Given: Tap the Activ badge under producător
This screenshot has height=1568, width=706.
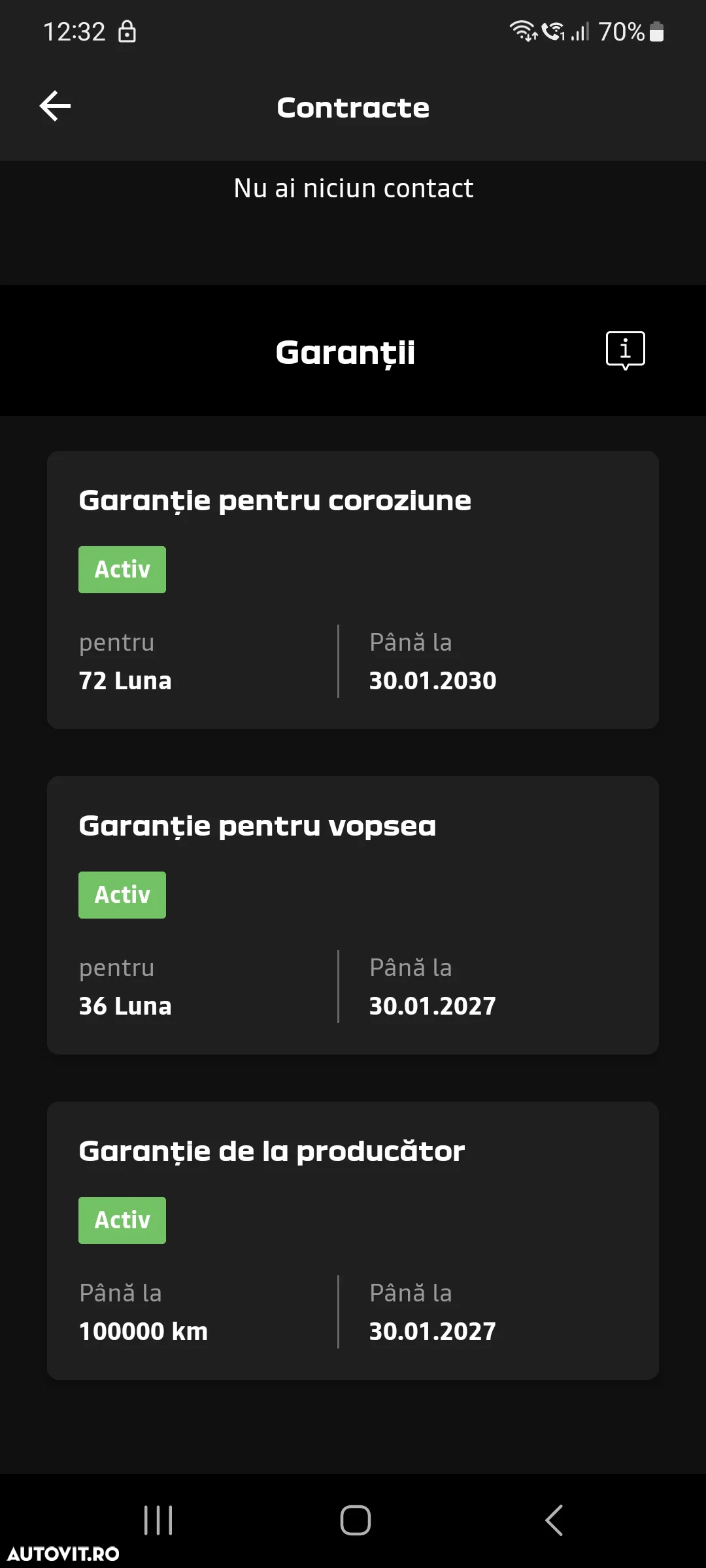Looking at the screenshot, I should click(122, 1220).
